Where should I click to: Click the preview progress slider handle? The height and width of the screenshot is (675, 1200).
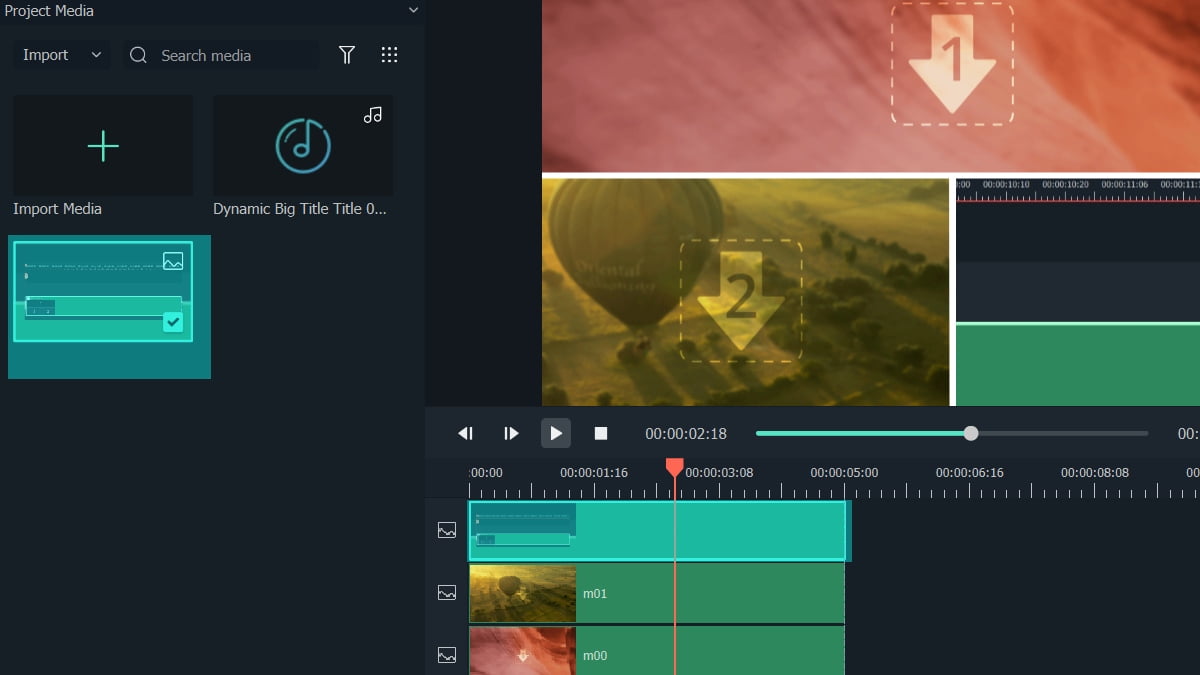click(971, 433)
